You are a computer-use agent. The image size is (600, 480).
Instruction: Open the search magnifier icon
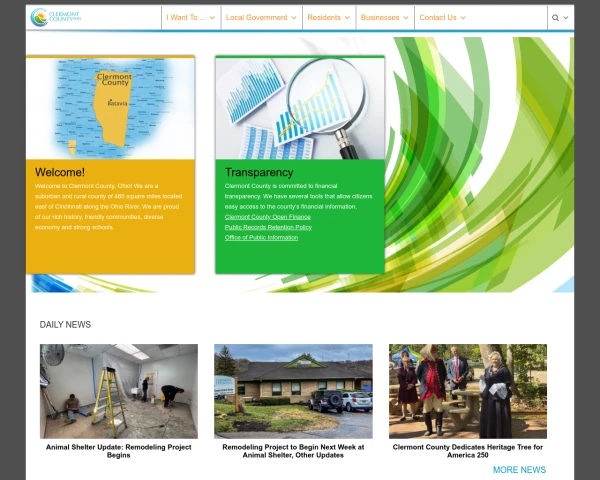555,18
